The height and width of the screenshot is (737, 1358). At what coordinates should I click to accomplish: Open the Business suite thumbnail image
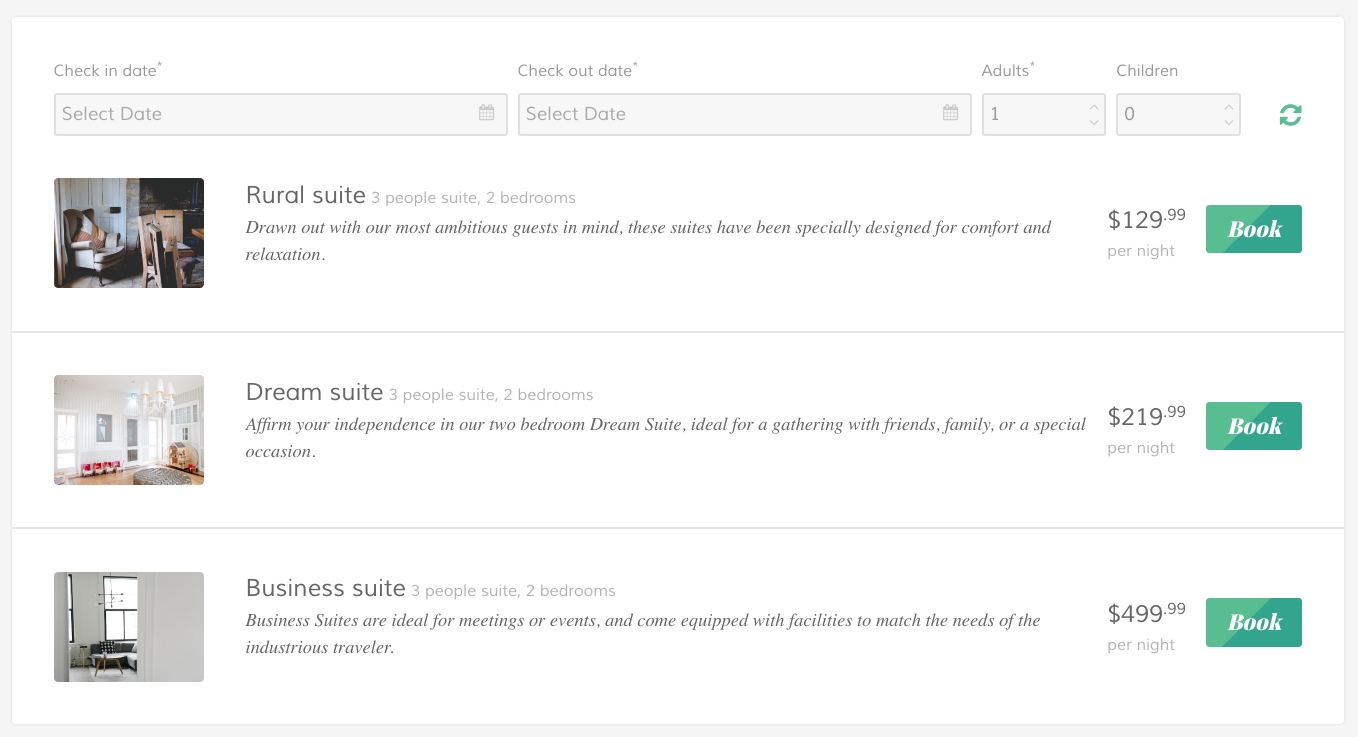click(129, 627)
